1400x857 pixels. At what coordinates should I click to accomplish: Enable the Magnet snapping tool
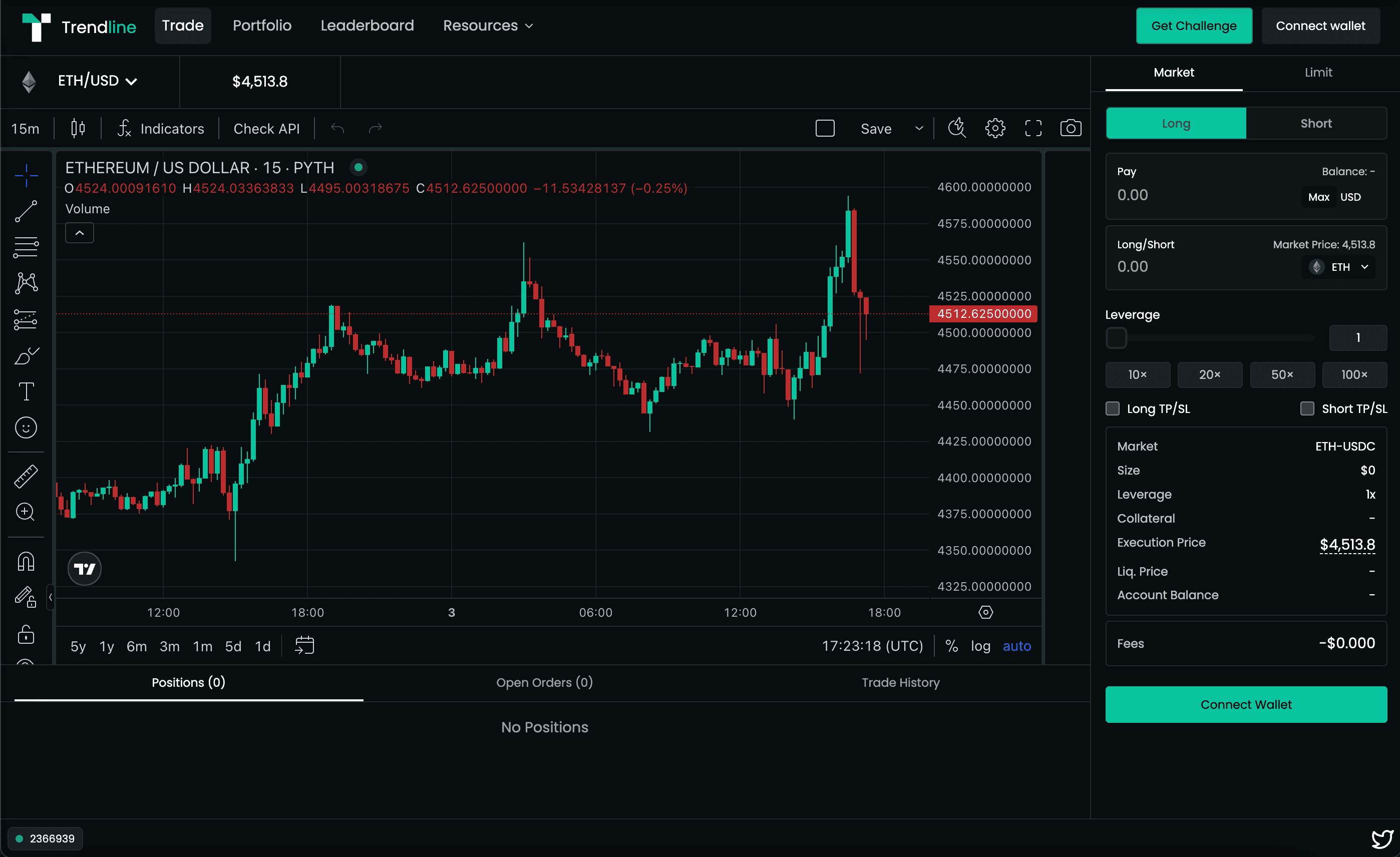[26, 561]
